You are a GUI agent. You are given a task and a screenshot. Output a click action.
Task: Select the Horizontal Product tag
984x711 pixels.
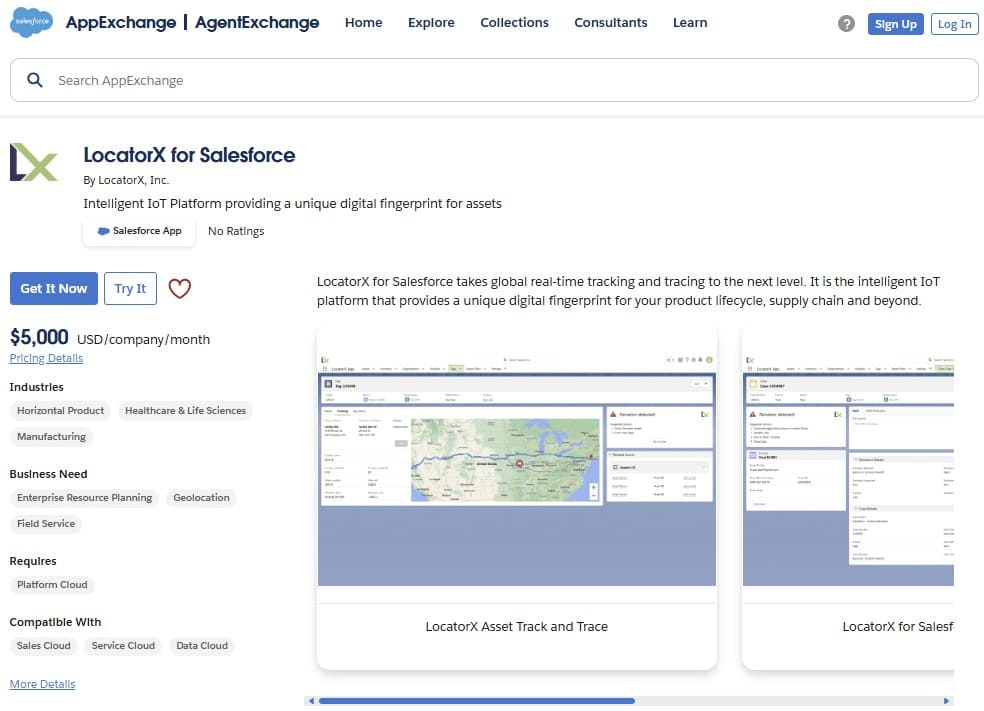[60, 410]
